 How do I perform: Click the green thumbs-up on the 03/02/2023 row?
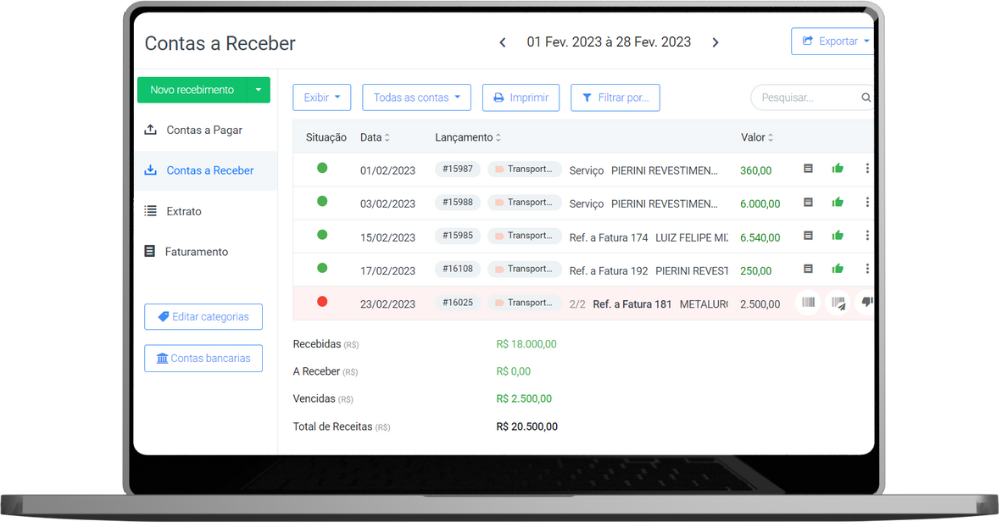tap(838, 202)
